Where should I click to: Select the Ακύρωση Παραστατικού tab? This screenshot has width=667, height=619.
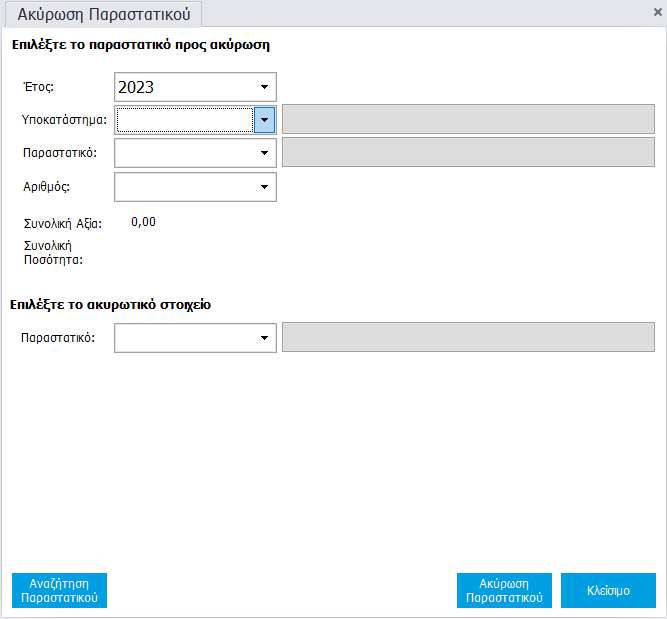click(104, 14)
